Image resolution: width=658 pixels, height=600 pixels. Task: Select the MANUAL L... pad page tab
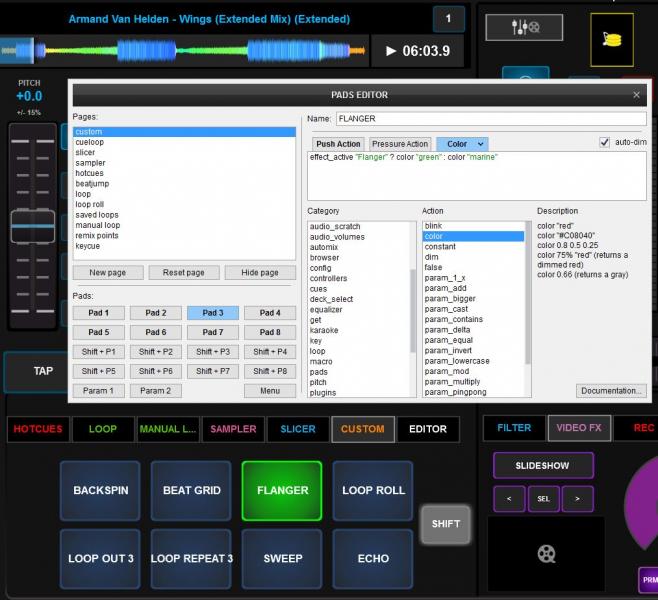pos(168,429)
